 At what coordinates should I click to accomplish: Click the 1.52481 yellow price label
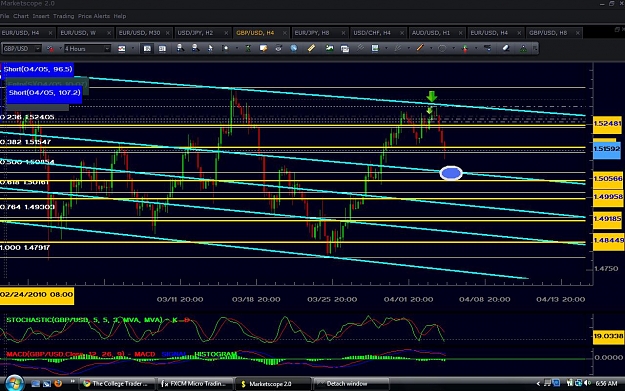pyautogui.click(x=607, y=124)
